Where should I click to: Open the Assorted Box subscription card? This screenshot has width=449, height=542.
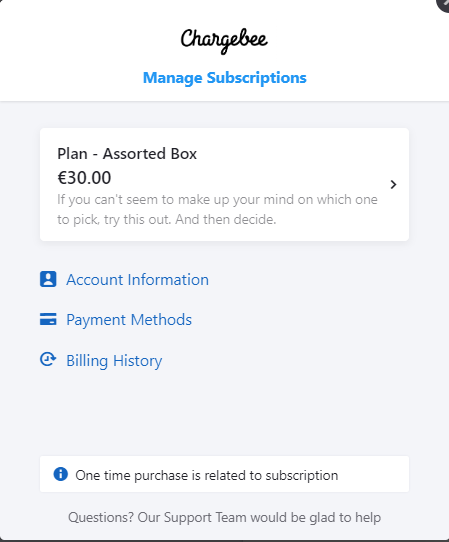pyautogui.click(x=224, y=185)
